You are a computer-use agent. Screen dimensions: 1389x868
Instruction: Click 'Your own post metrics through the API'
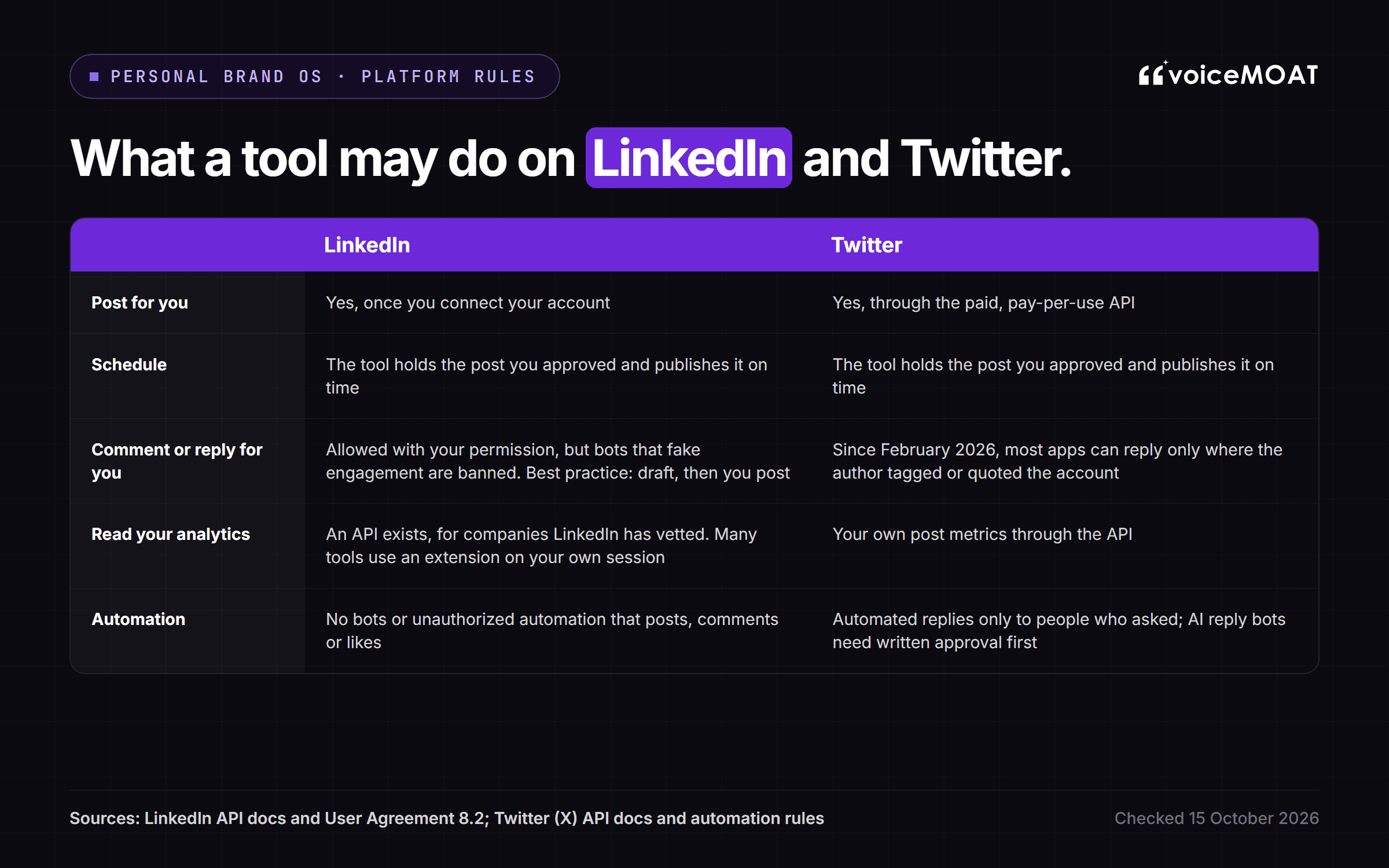pos(982,534)
